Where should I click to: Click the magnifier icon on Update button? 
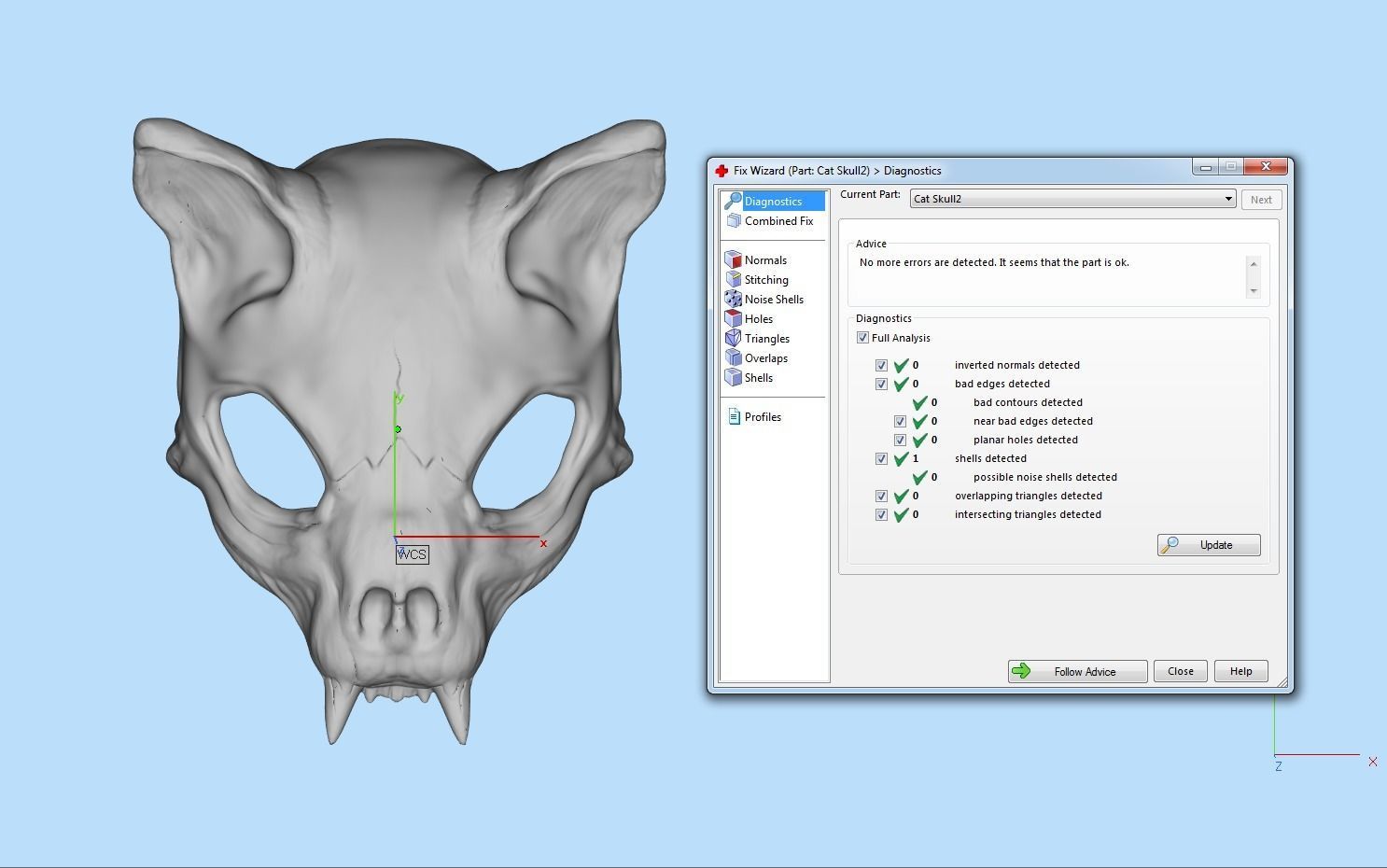point(1170,544)
